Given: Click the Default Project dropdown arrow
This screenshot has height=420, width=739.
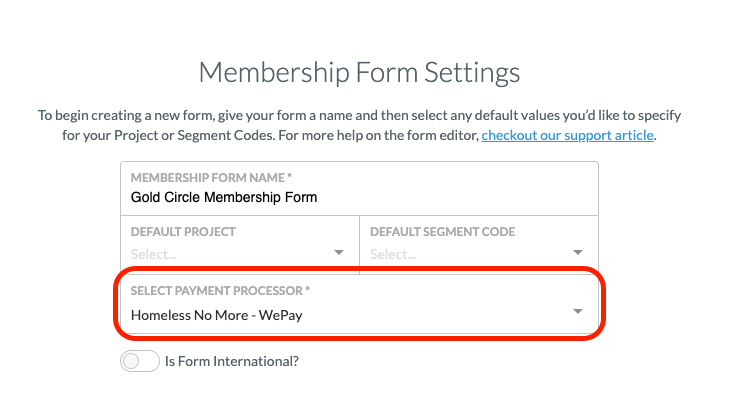Looking at the screenshot, I should (339, 252).
